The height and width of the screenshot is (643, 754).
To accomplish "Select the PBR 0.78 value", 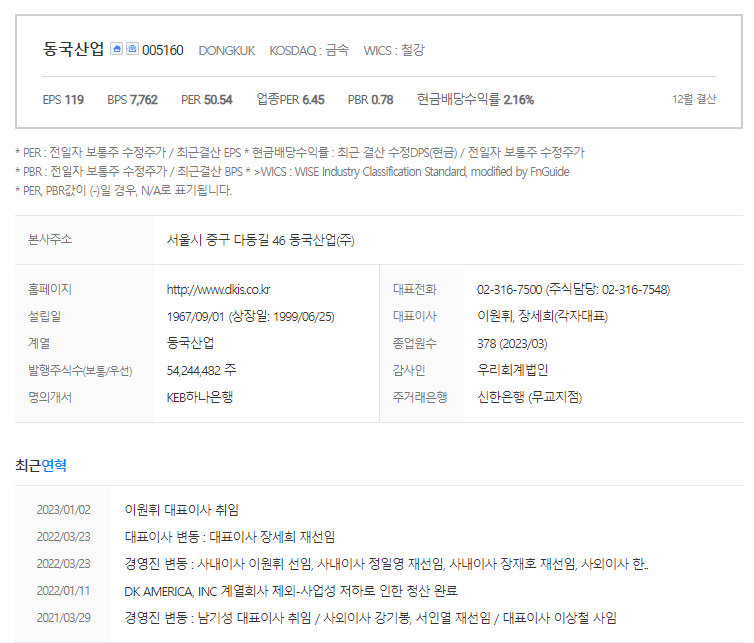I will click(x=370, y=100).
